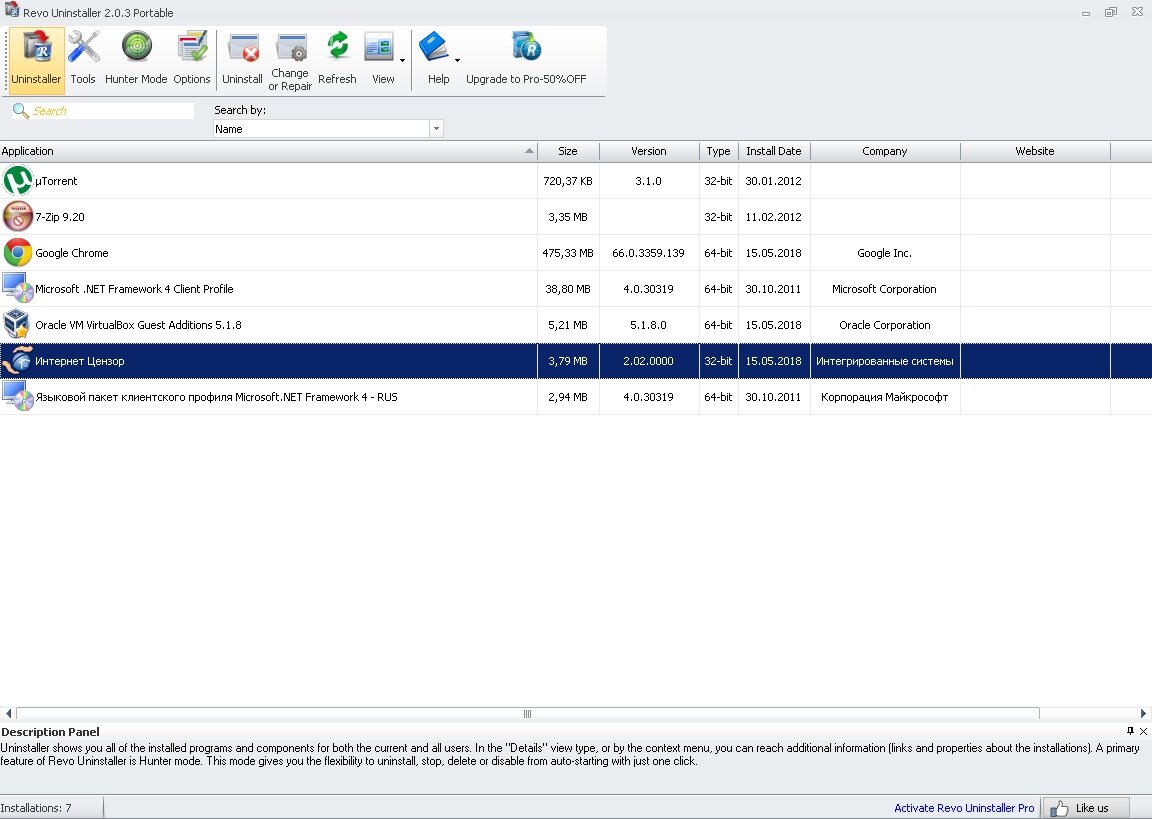Select the Интернет Цензор entry name

click(x=79, y=361)
